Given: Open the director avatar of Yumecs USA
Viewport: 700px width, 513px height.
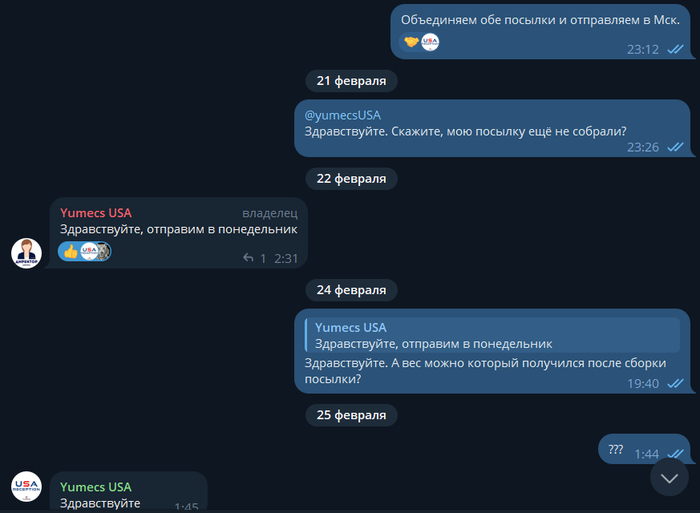Looking at the screenshot, I should pos(26,253).
